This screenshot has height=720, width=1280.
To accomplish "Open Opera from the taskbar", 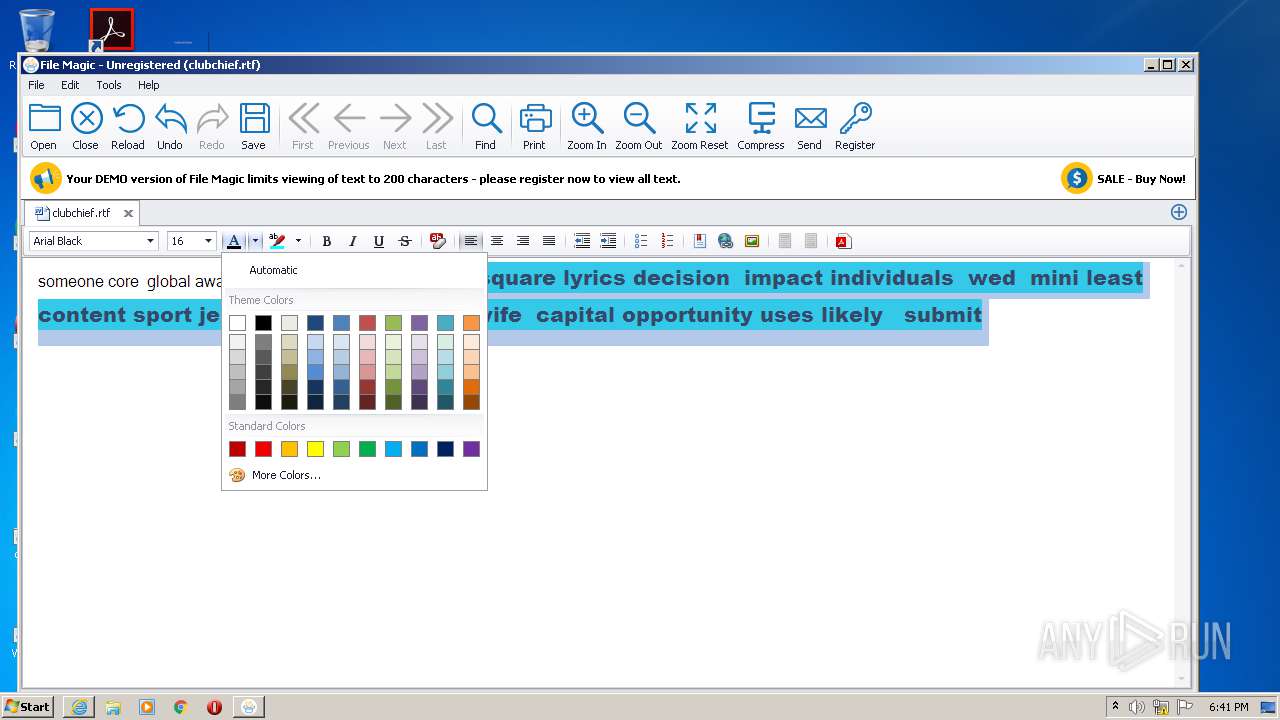I will click(x=214, y=707).
